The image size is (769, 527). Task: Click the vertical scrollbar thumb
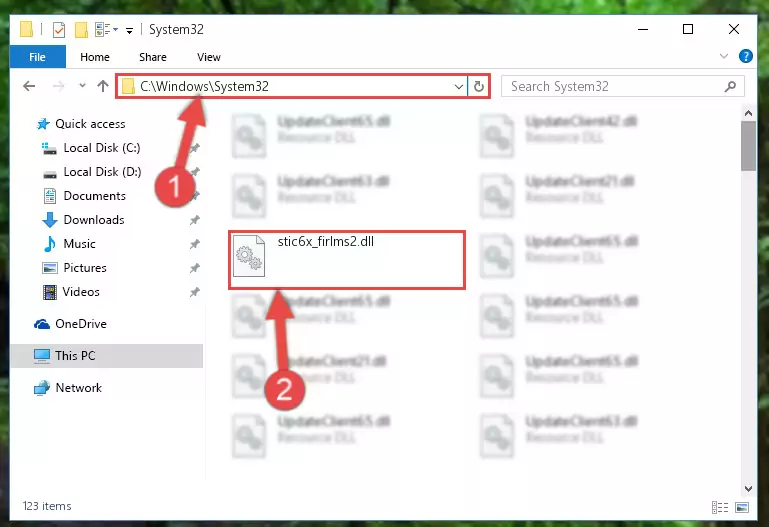point(748,146)
